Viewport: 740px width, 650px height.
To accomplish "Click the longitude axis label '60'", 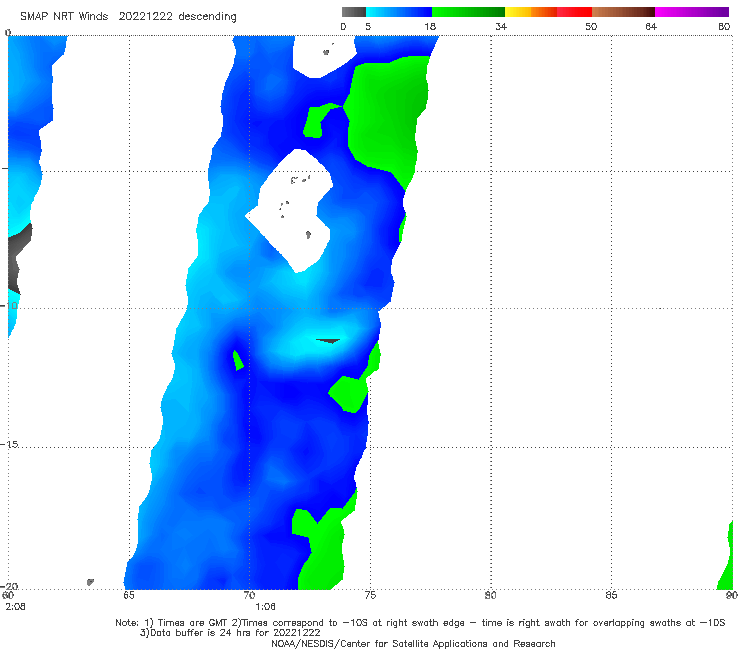I will [8, 595].
